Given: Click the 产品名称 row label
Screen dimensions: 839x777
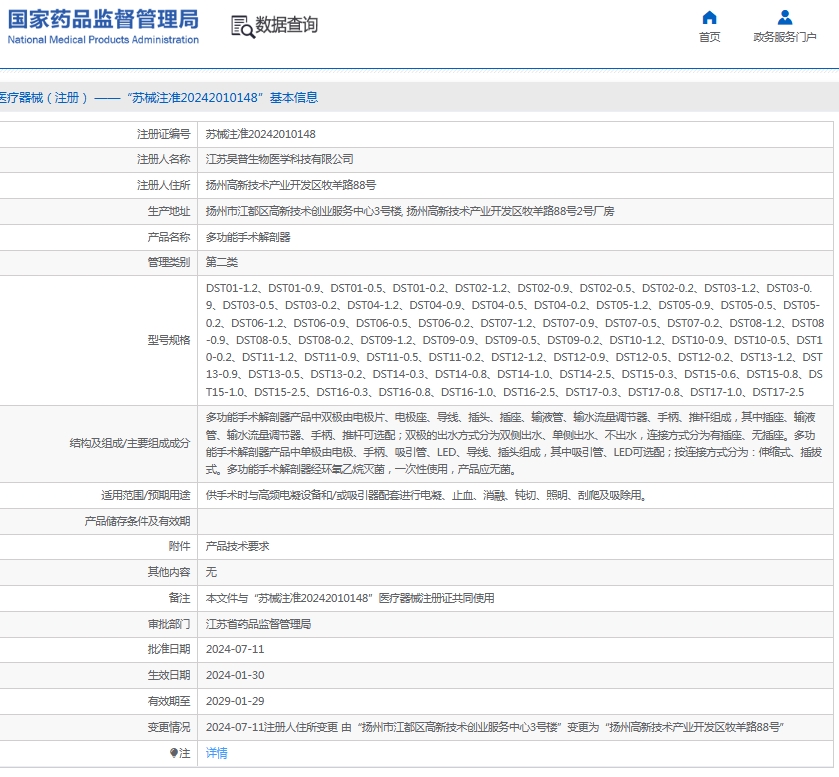Looking at the screenshot, I should (x=169, y=237).
